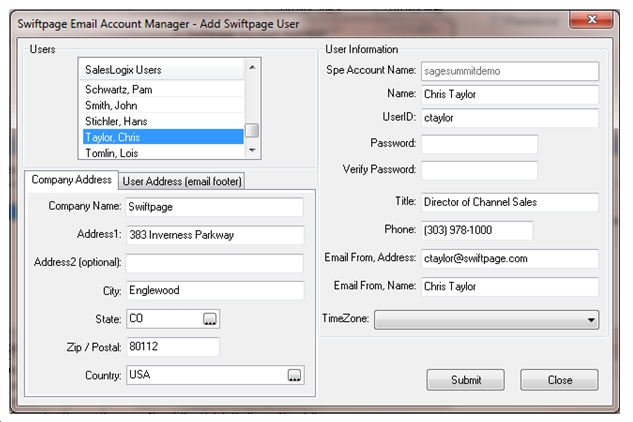Open the Country lookup ellipsis button
Viewport: 633px width, 422px height.
[x=294, y=376]
